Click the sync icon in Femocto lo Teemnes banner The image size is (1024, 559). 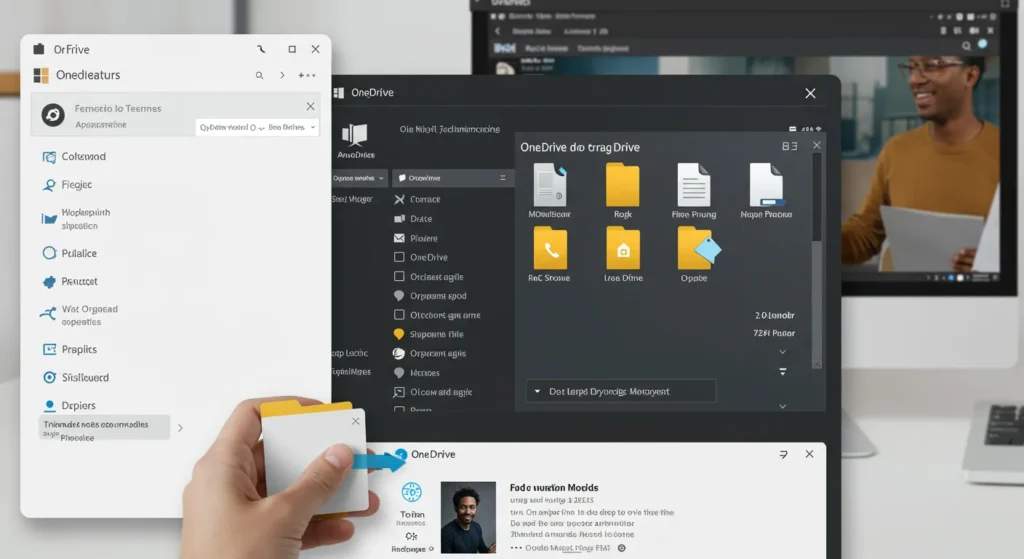pos(53,116)
